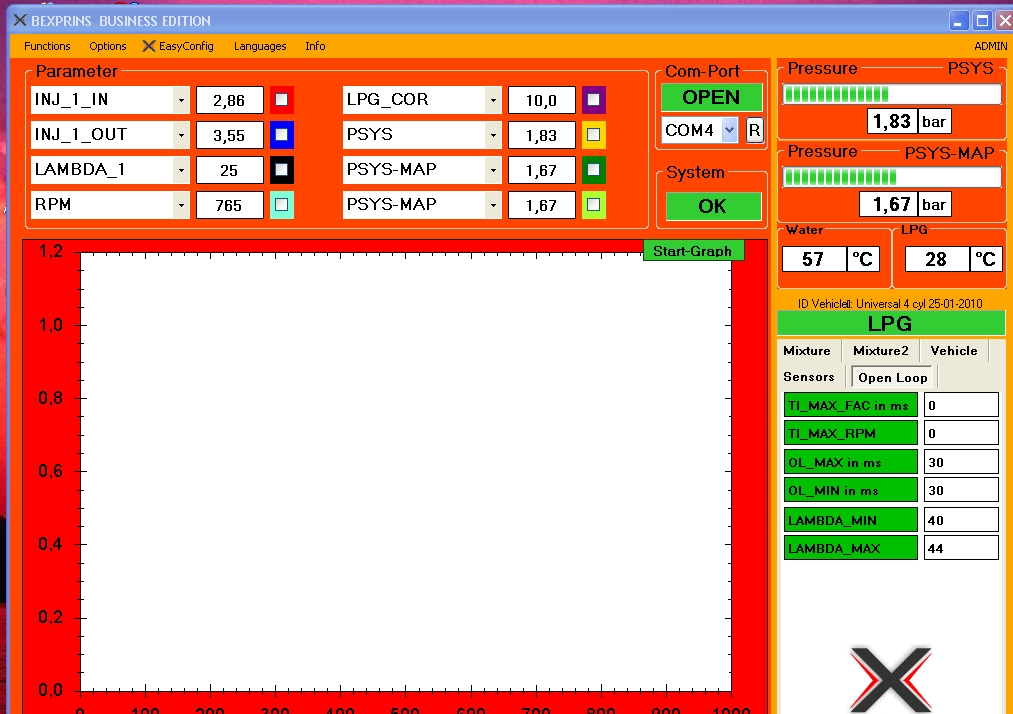Click the LPG temperature value 28
Screen dimensions: 1013x714
[x=936, y=259]
